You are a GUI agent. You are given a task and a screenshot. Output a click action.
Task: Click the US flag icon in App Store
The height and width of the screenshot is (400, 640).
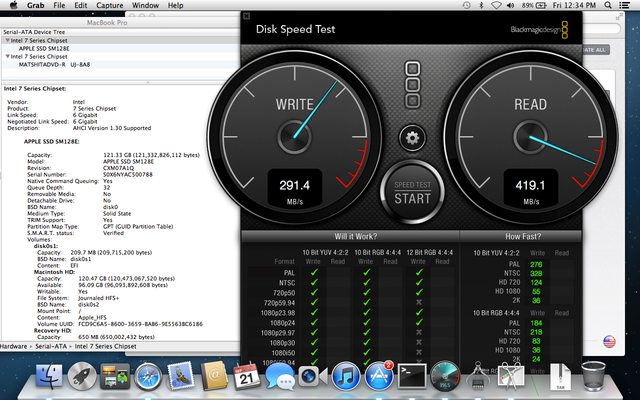609,341
